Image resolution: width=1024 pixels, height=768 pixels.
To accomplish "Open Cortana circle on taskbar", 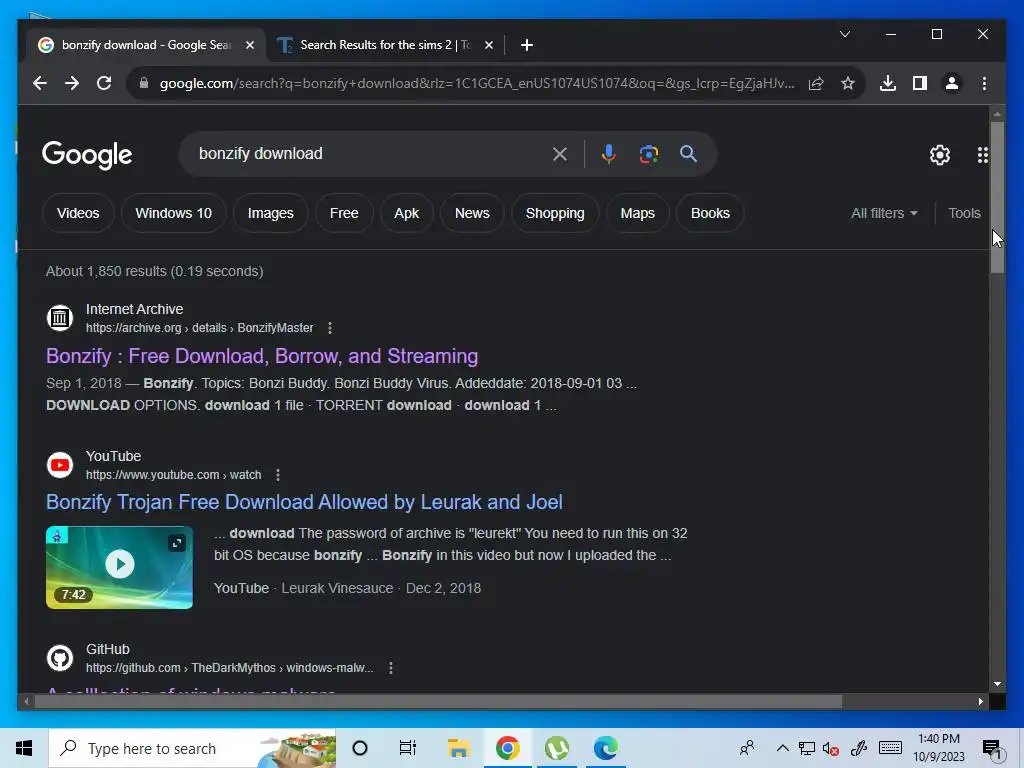I will [x=360, y=748].
